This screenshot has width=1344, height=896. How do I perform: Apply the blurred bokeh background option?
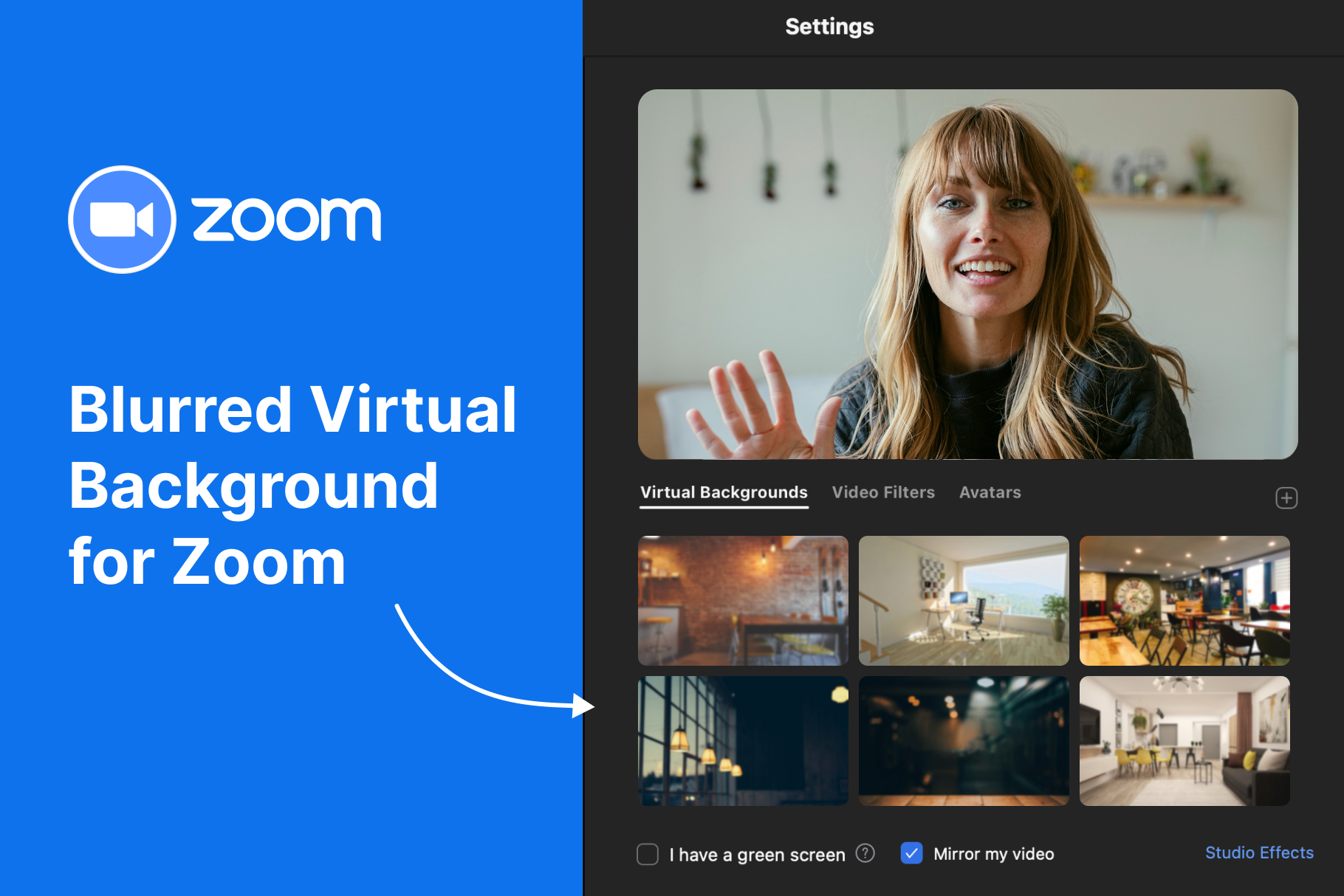tap(963, 740)
